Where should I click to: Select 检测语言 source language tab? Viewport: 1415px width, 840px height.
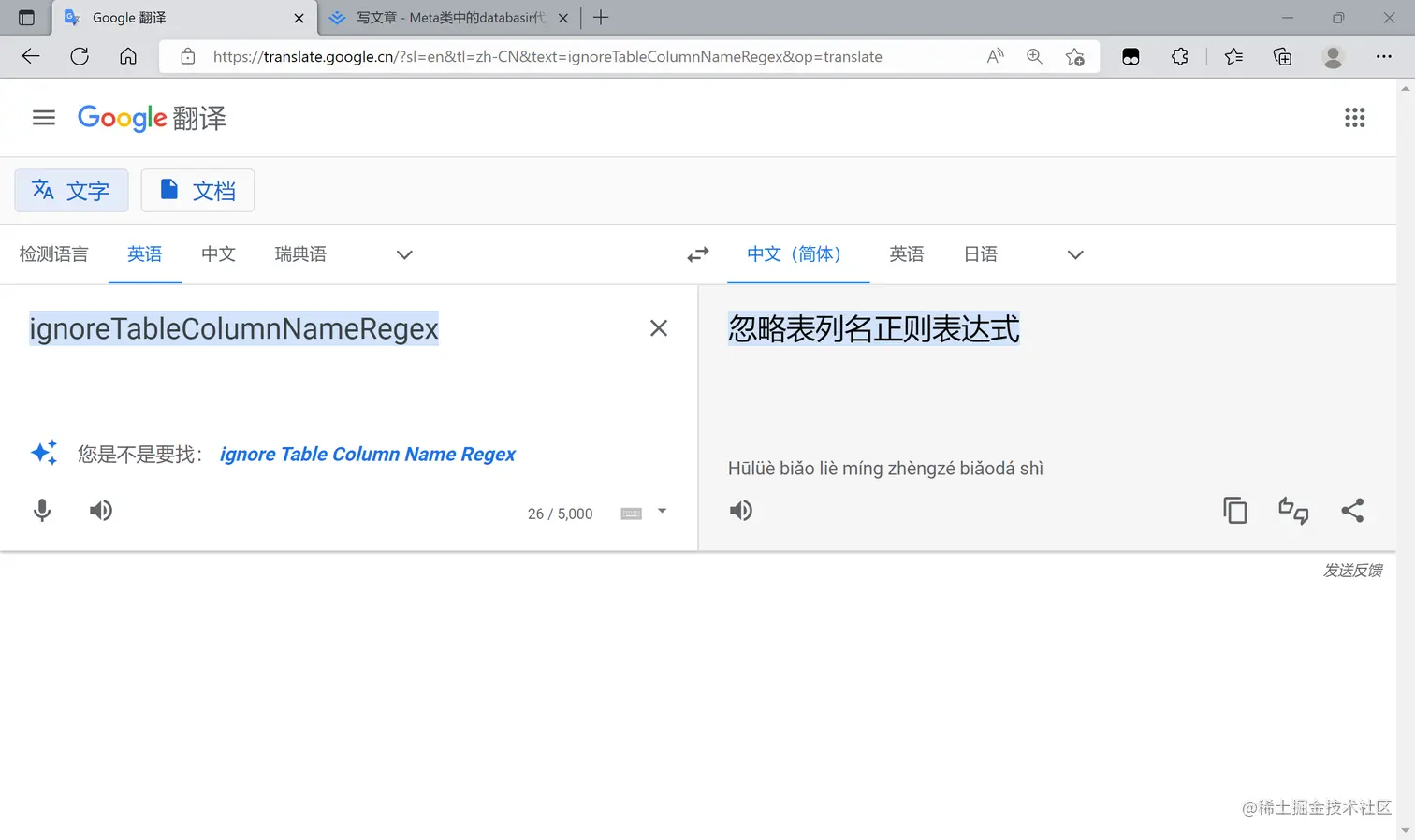click(53, 254)
